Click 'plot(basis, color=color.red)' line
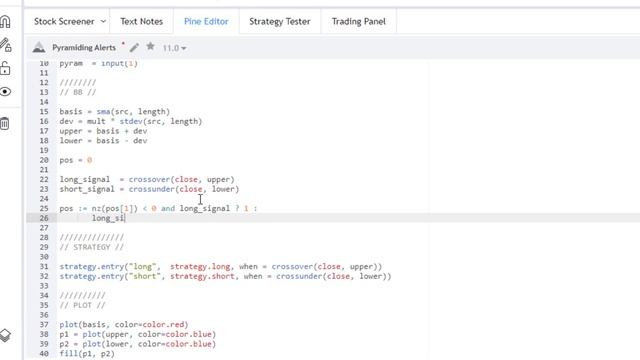Viewport: 640px width, 360px height. [124, 325]
